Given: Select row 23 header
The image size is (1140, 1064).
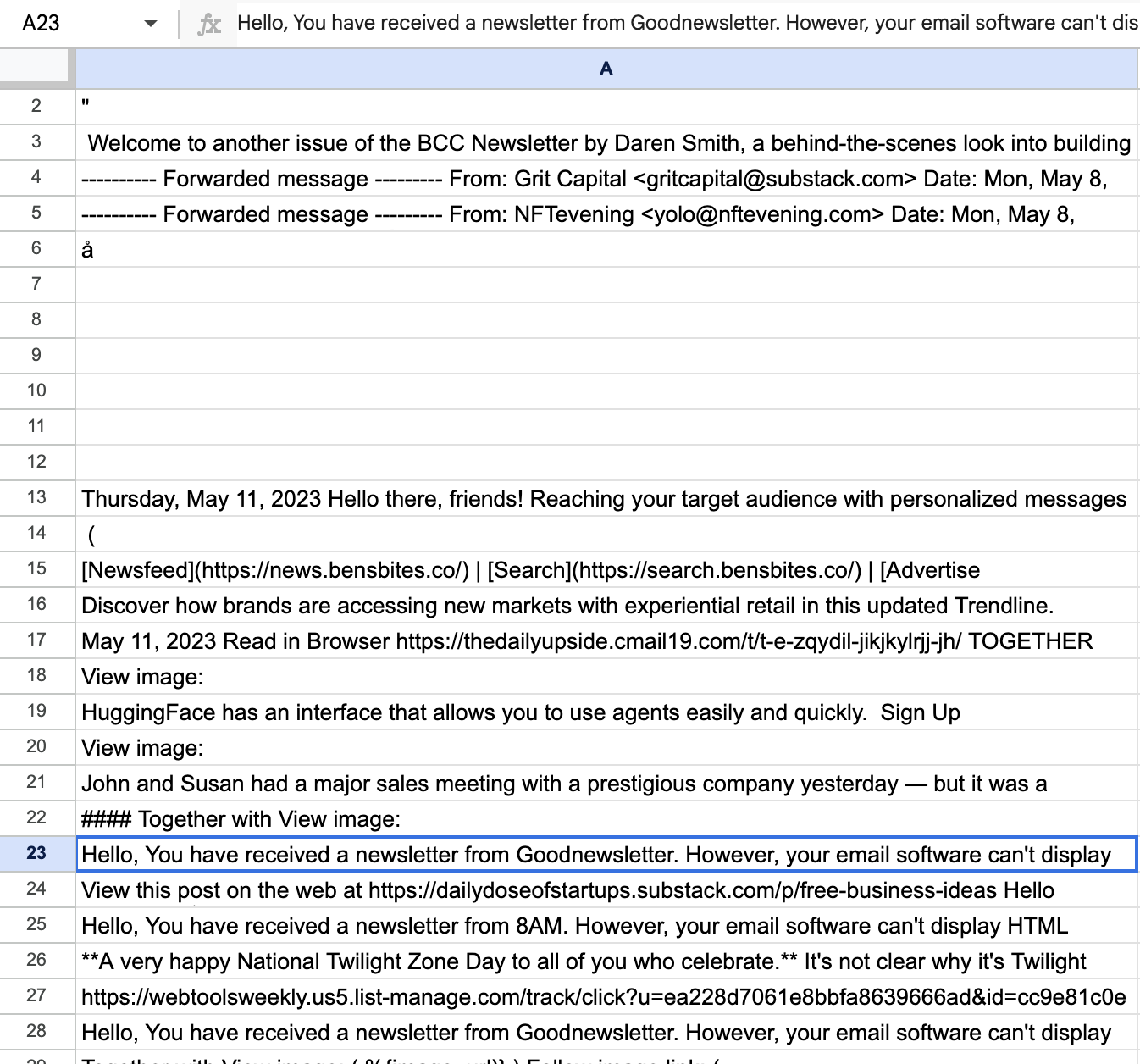Looking at the screenshot, I should coord(36,853).
